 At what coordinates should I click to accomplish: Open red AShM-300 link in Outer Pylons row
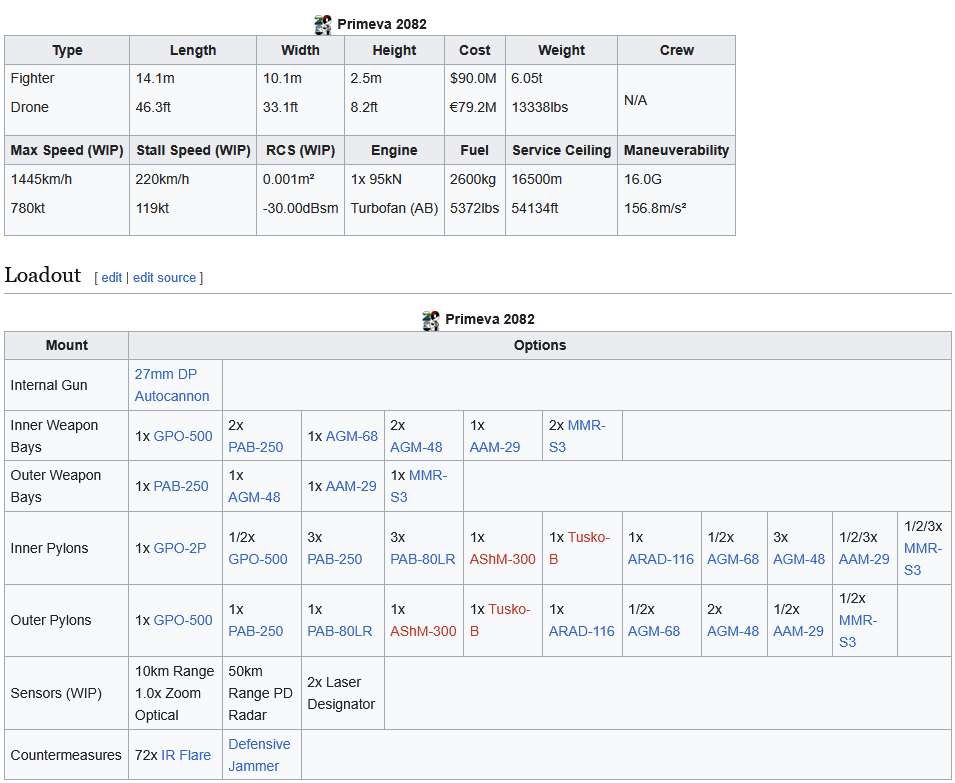tap(423, 631)
